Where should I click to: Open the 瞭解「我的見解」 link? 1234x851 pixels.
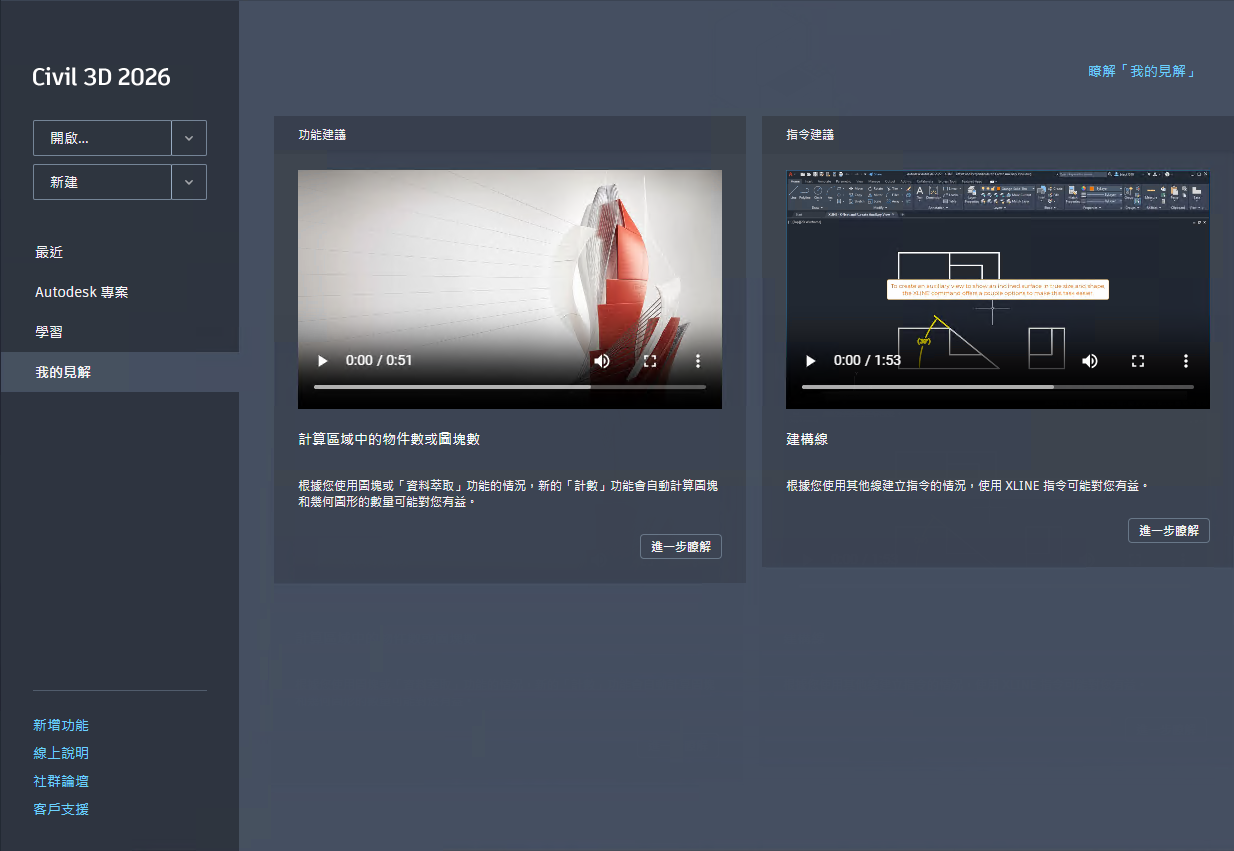[x=1143, y=72]
